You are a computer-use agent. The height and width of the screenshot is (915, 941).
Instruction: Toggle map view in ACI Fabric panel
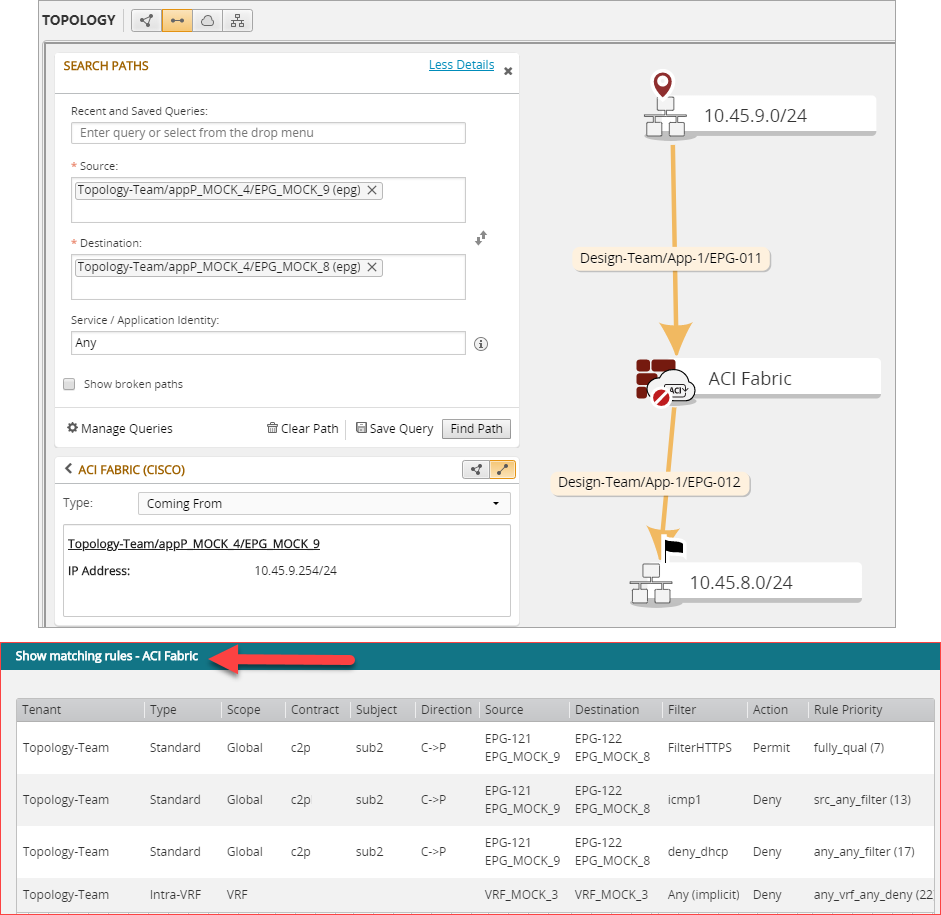pos(475,469)
